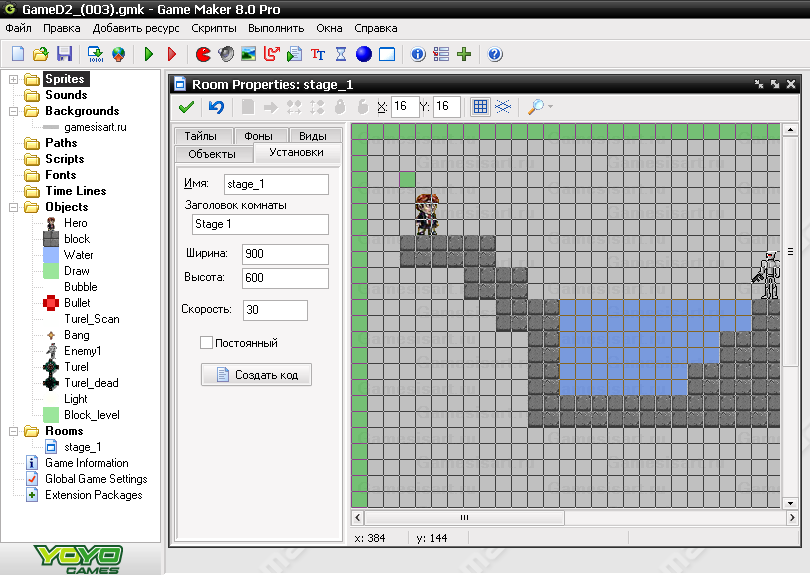Collapse the Backgrounds folder

click(x=13, y=111)
